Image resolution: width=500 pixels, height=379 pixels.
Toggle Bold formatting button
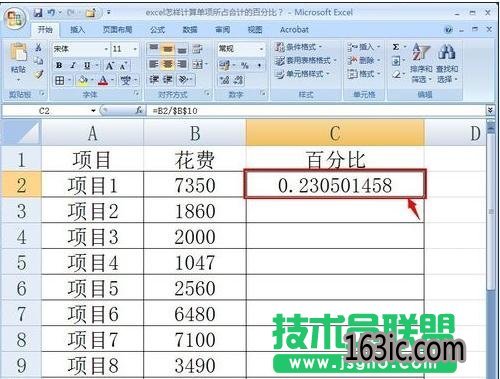(59, 65)
